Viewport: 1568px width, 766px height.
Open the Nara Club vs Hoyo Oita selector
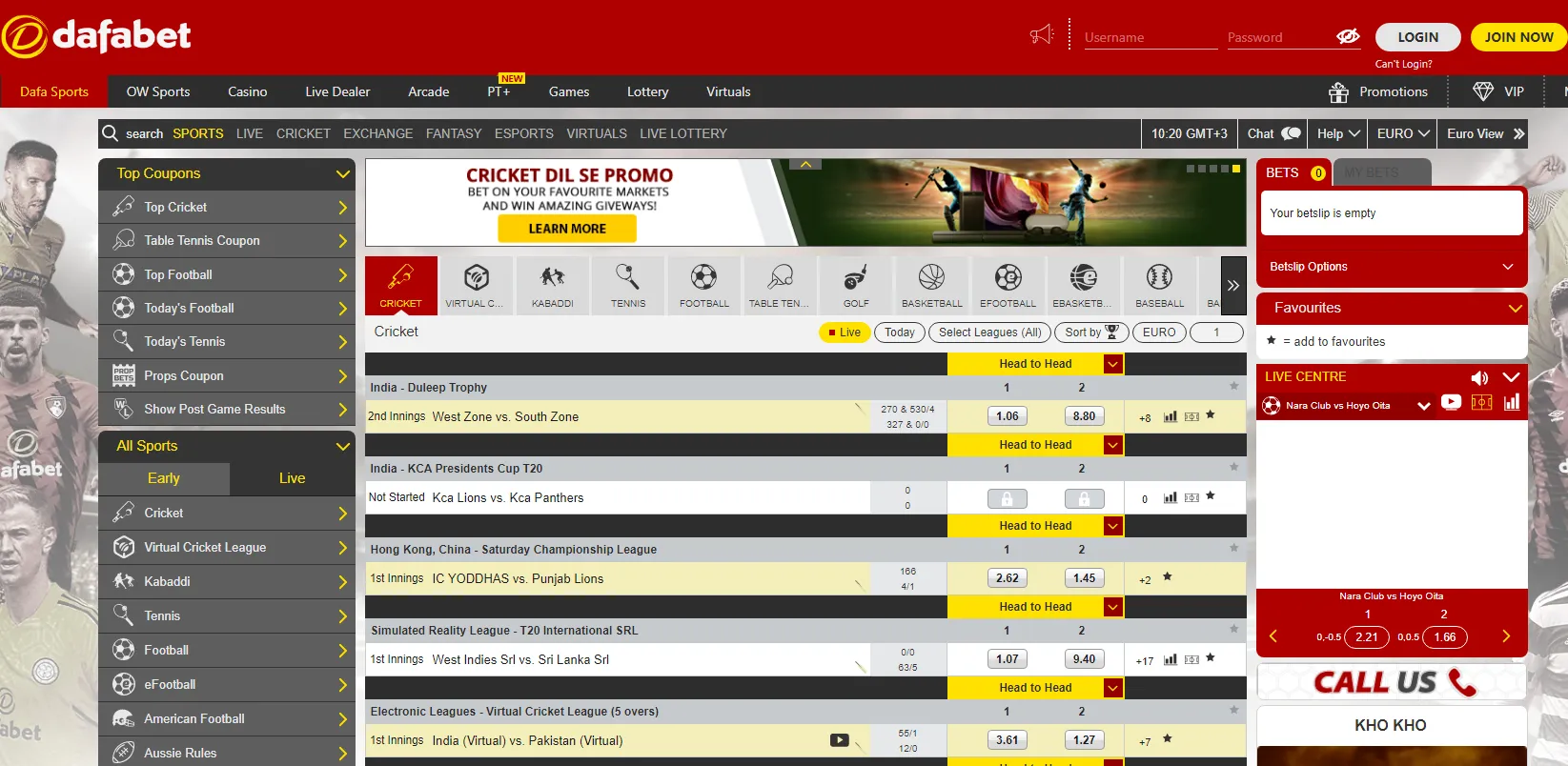(1347, 406)
